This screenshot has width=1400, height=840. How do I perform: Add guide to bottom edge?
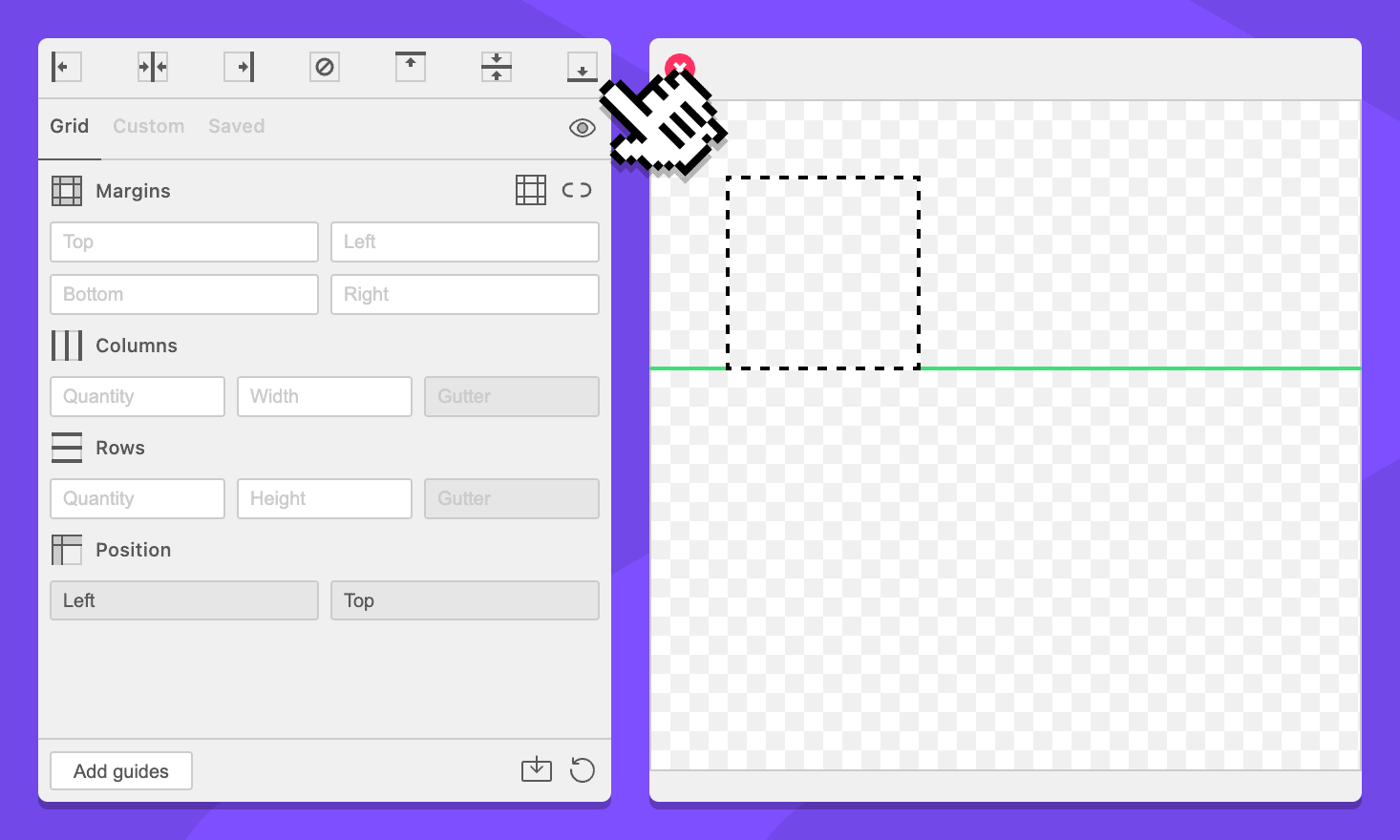[582, 67]
